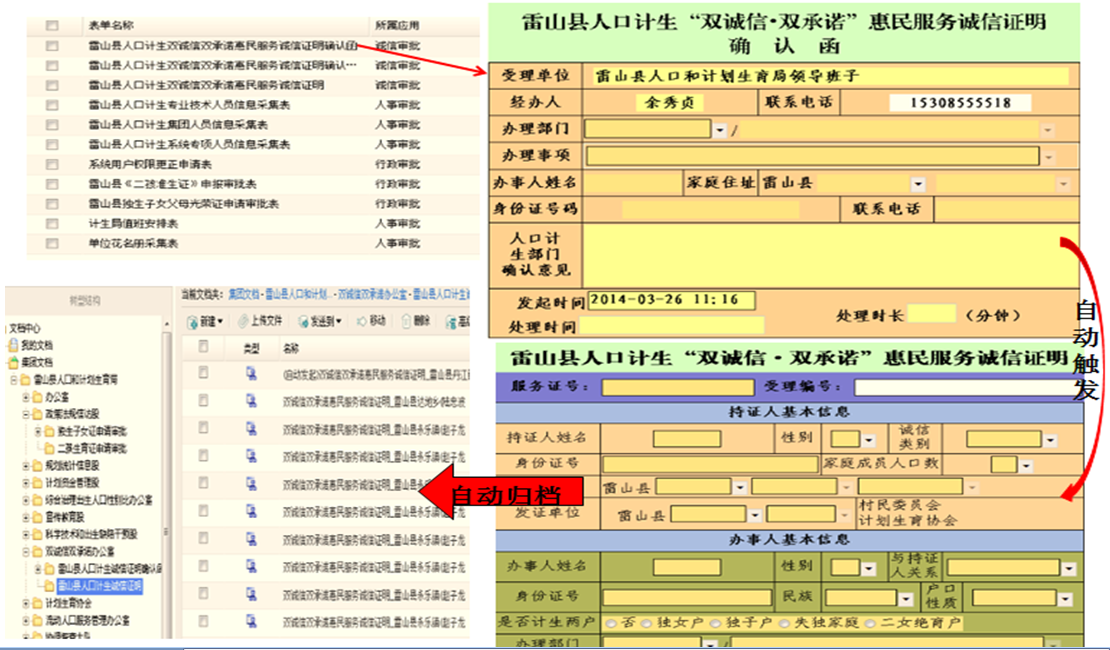Image resolution: width=1110 pixels, height=650 pixels.
Task: Click the 新建 (New) toolbar icon
Action: pos(193,321)
